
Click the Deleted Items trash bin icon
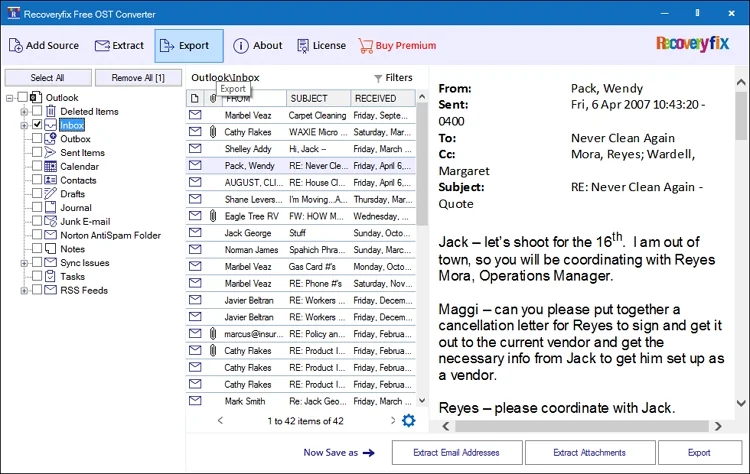(51, 111)
